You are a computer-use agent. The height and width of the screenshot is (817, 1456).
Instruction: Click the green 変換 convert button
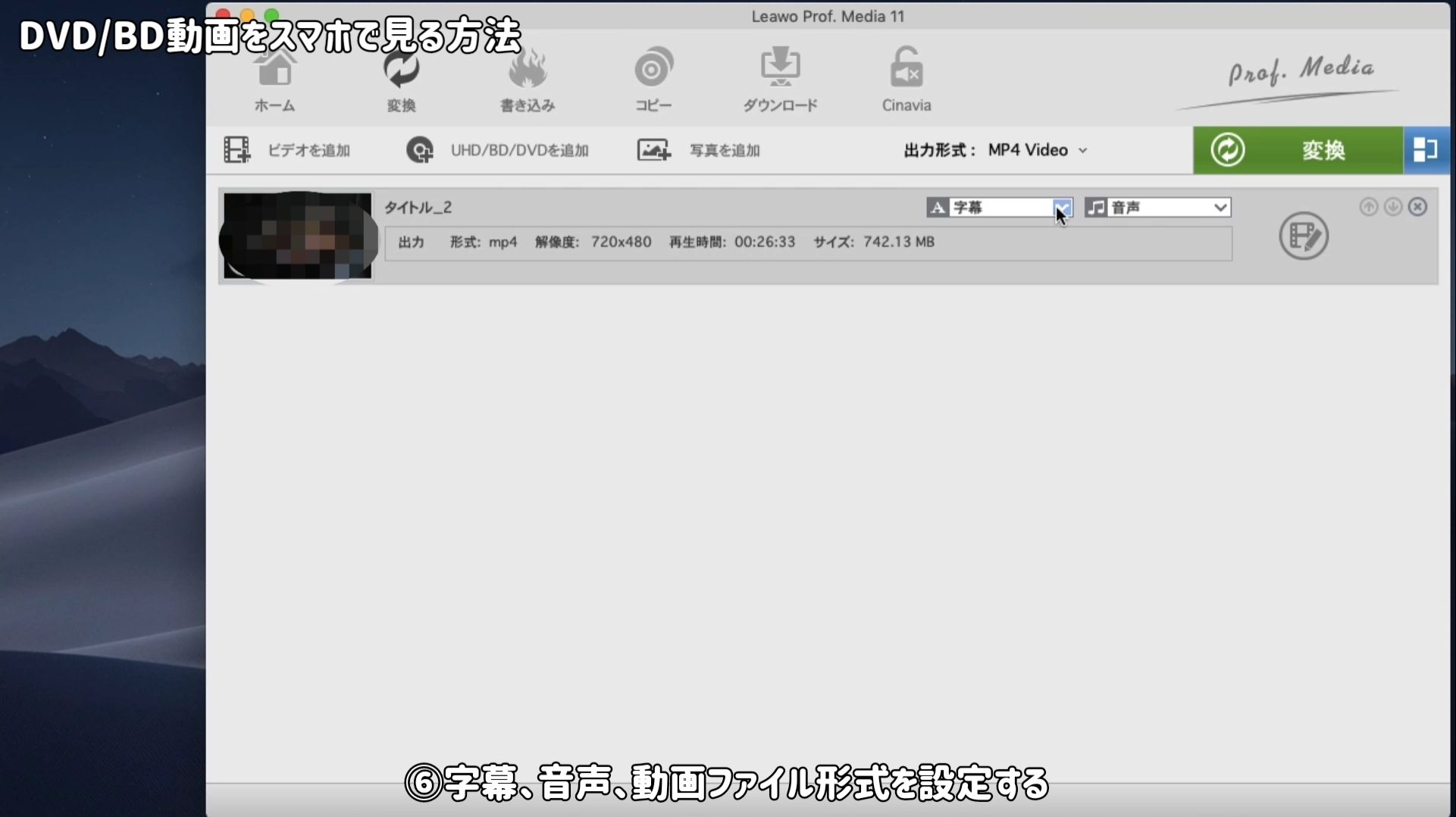1298,150
